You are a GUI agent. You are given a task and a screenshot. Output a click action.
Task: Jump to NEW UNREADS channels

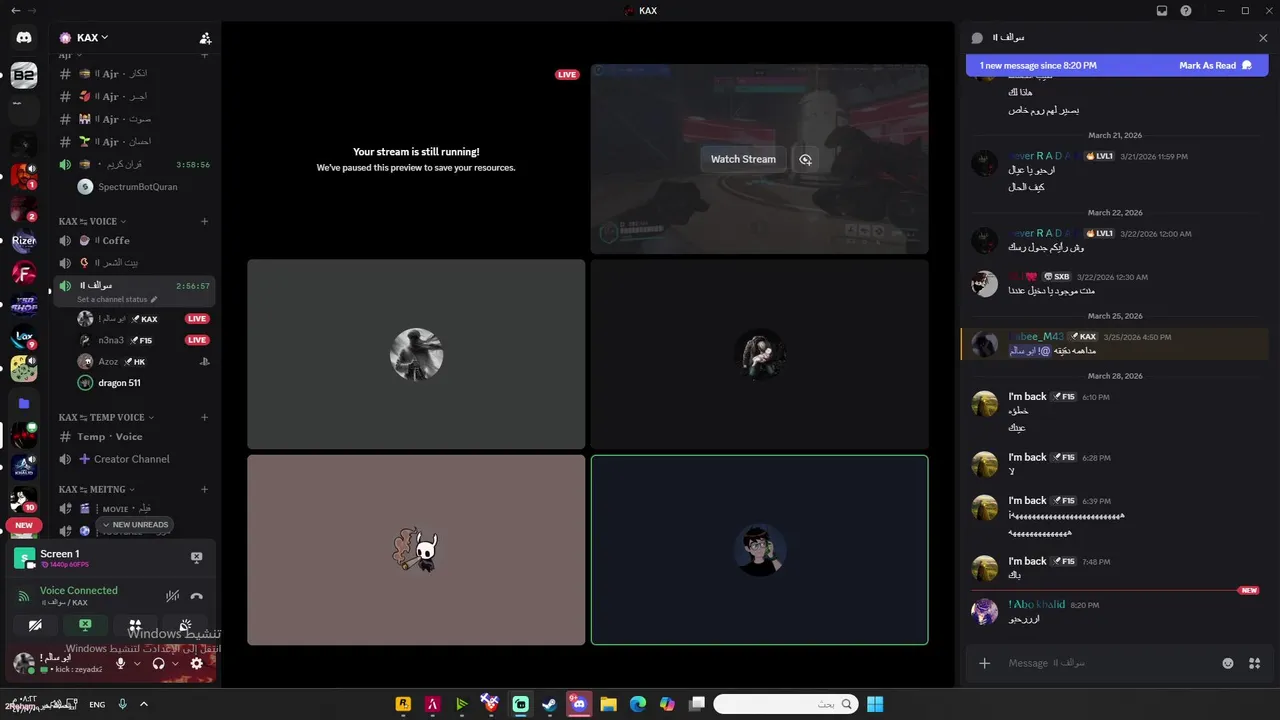tap(135, 524)
